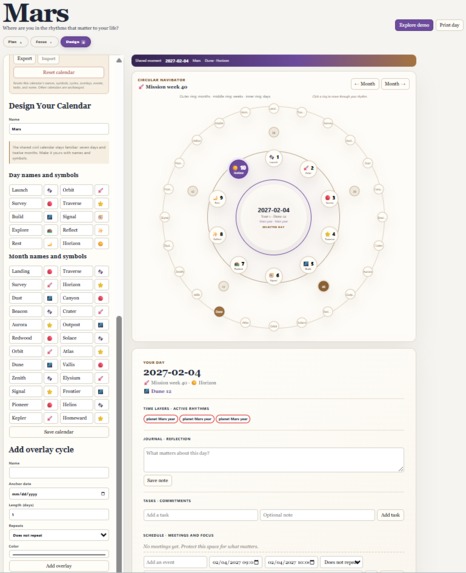The height and width of the screenshot is (573, 466).
Task: Click the sidebar scroll-up arrow
Action: 119,60
